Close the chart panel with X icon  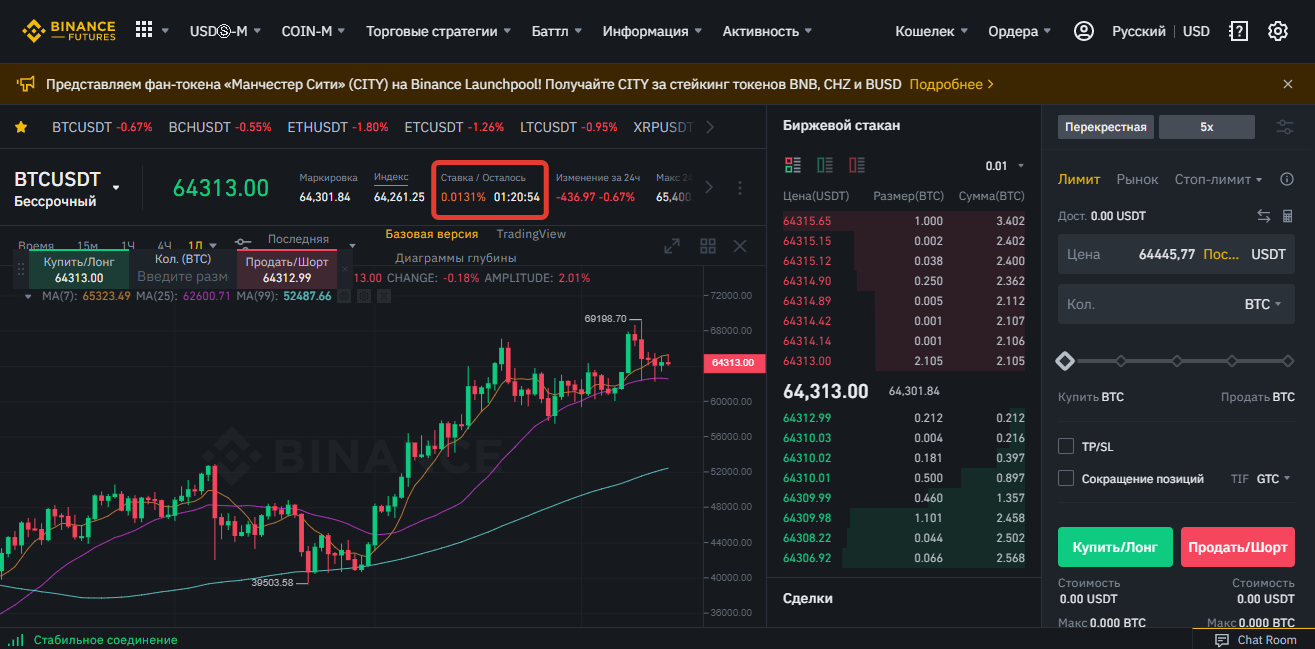click(740, 246)
